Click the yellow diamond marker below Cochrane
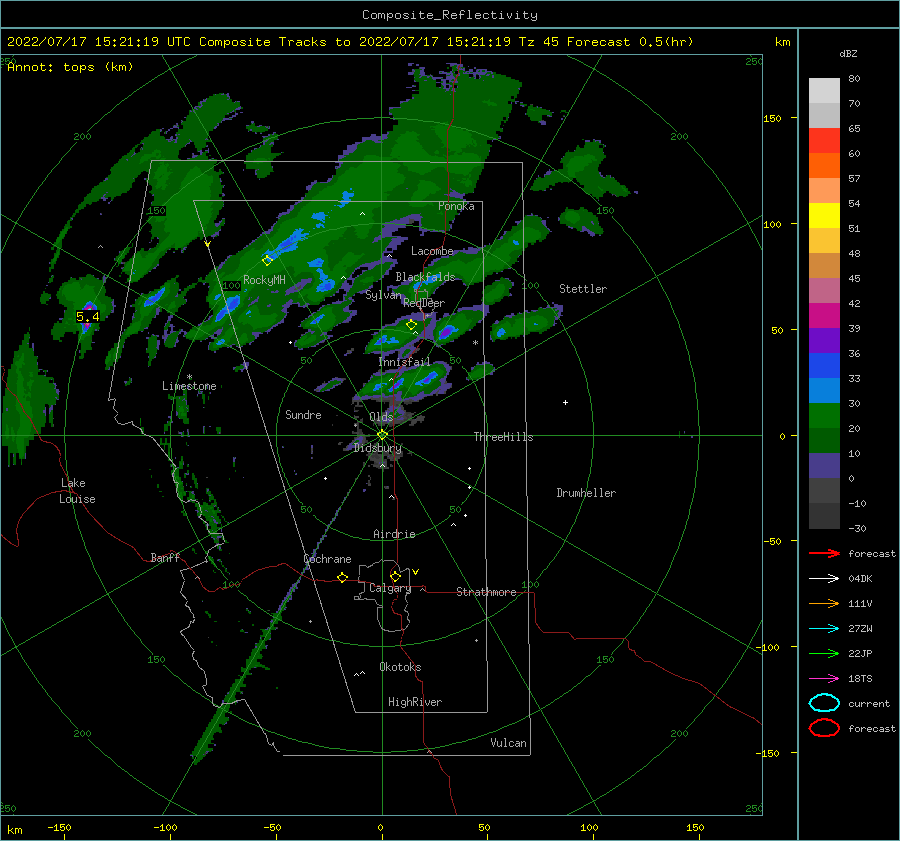This screenshot has height=841, width=900. [342, 578]
